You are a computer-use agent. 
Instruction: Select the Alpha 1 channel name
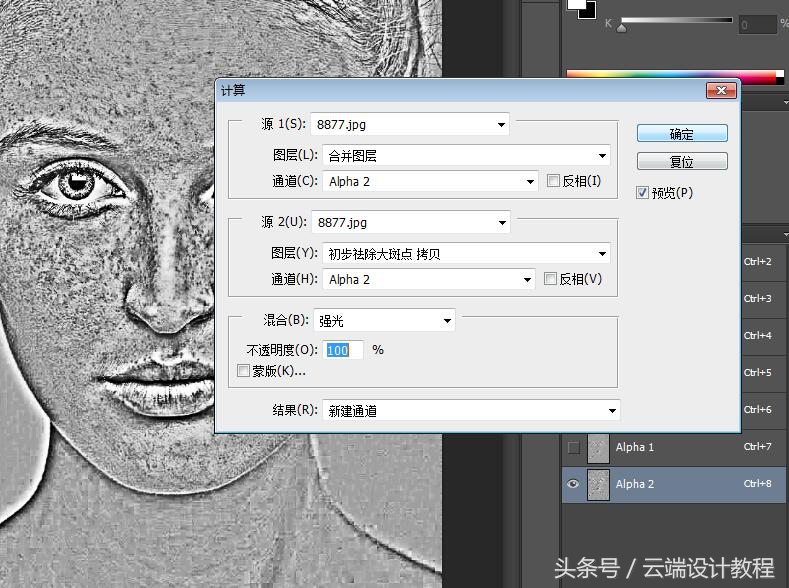pos(635,447)
